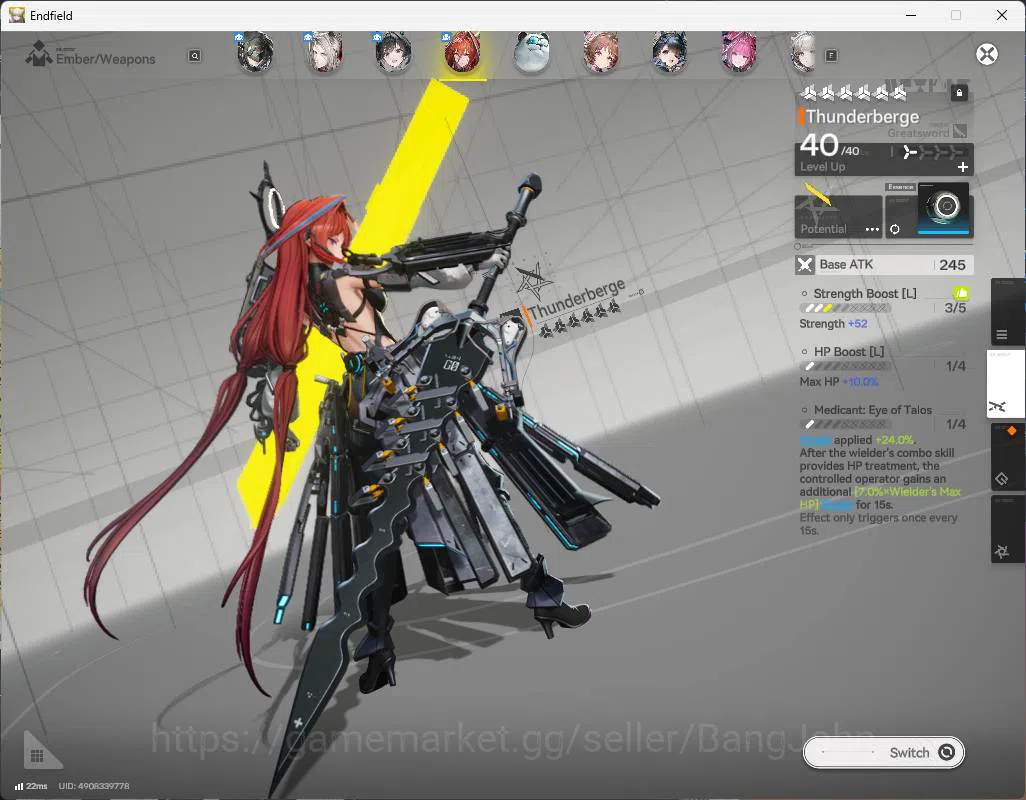The width and height of the screenshot is (1026, 800).
Task: Open the side tab with list lines icon
Action: (1006, 313)
